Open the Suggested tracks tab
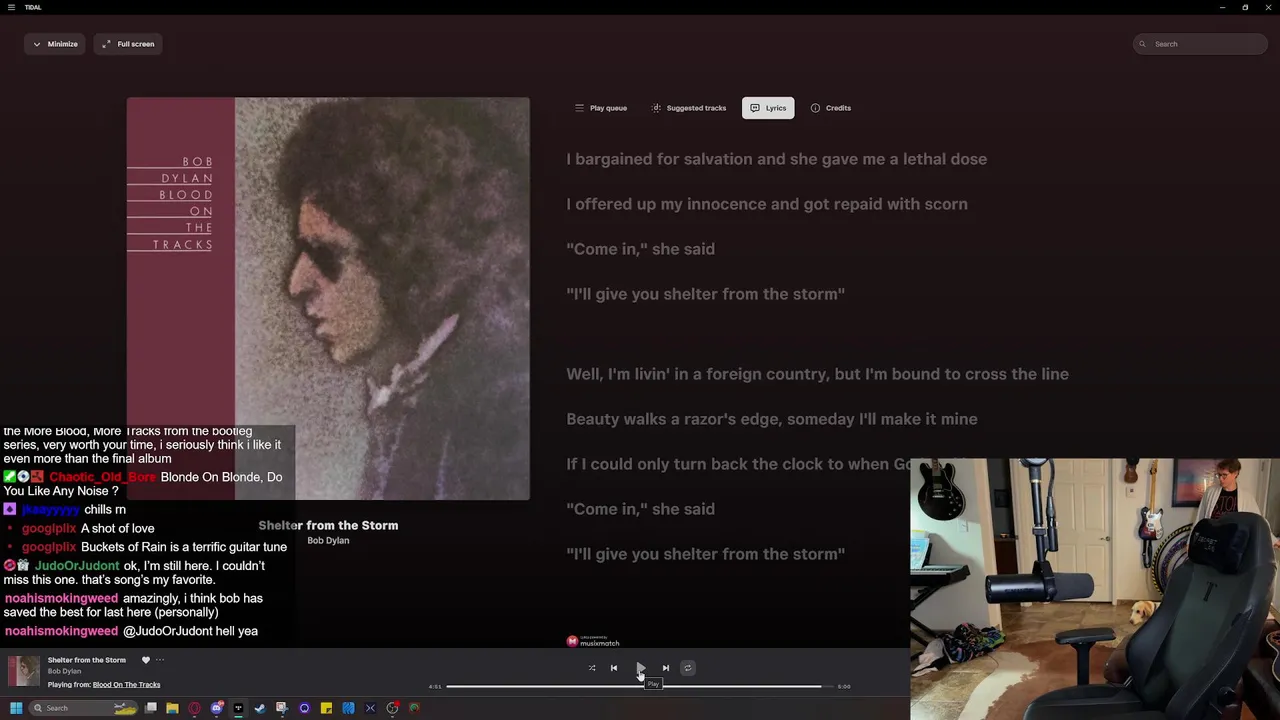The image size is (1280, 720). [x=688, y=108]
